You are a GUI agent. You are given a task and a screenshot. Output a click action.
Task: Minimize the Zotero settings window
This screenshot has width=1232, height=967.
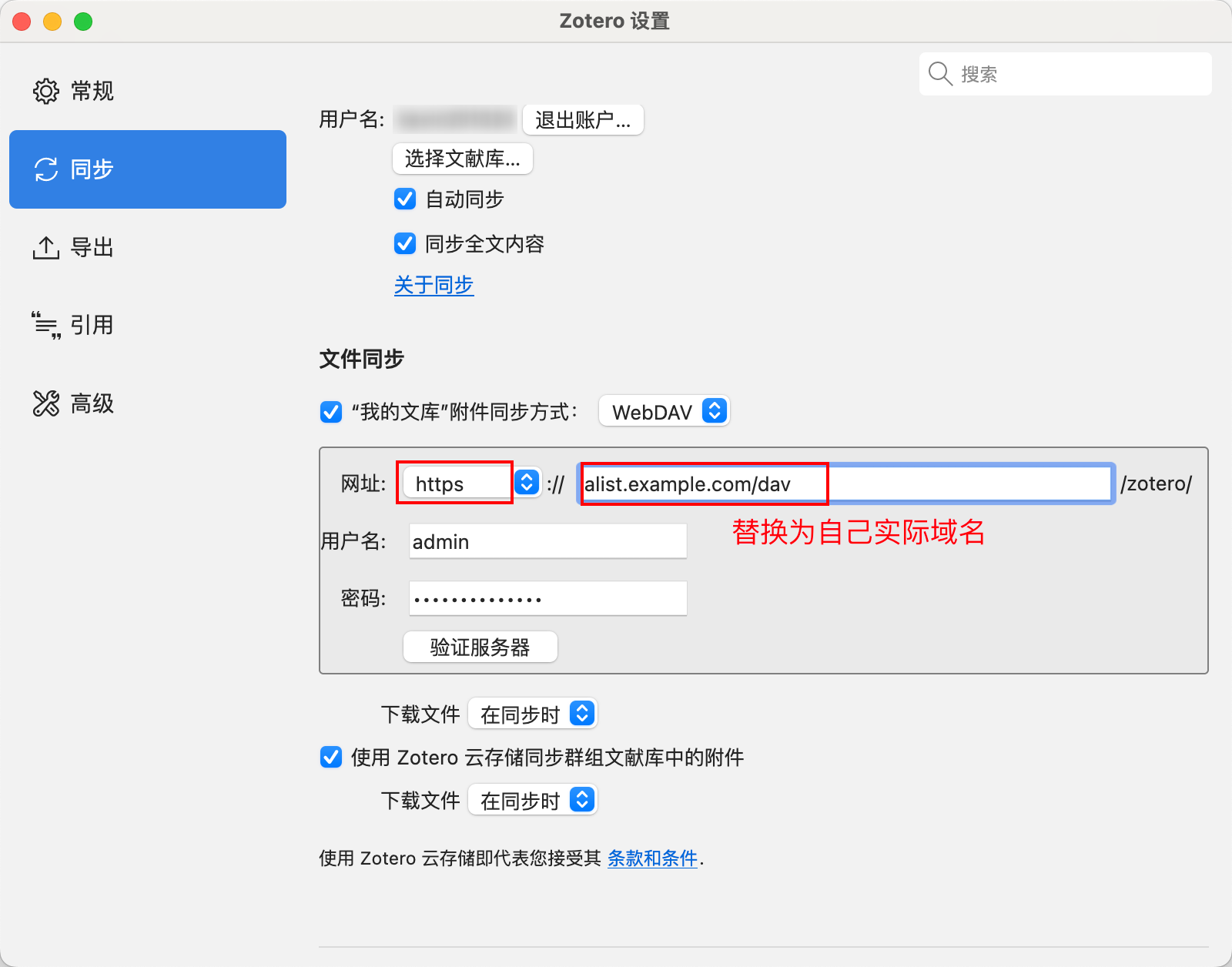coord(52,22)
